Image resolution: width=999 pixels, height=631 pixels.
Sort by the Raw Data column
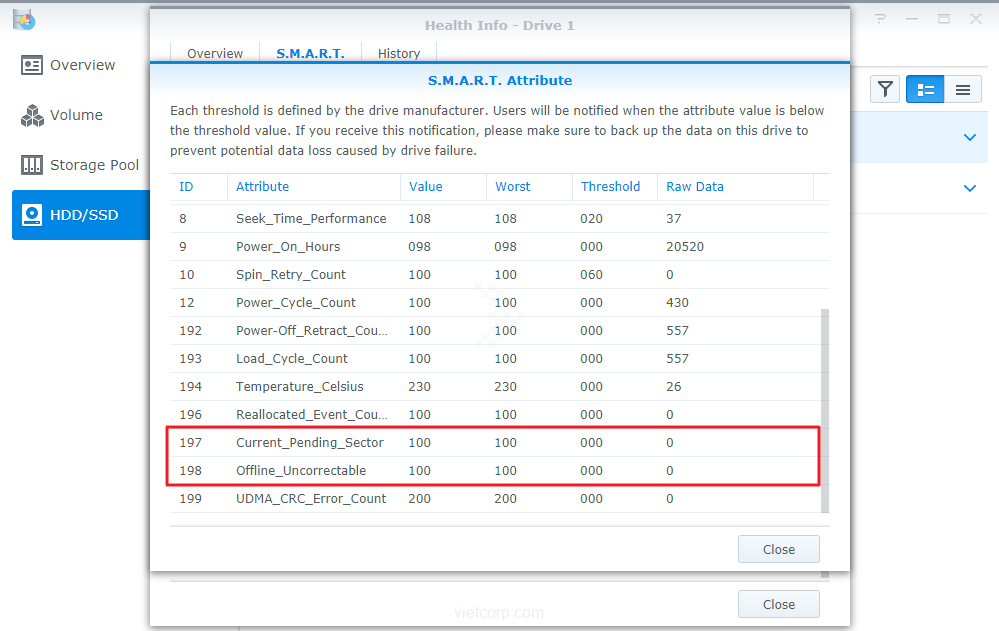pyautogui.click(x=695, y=187)
